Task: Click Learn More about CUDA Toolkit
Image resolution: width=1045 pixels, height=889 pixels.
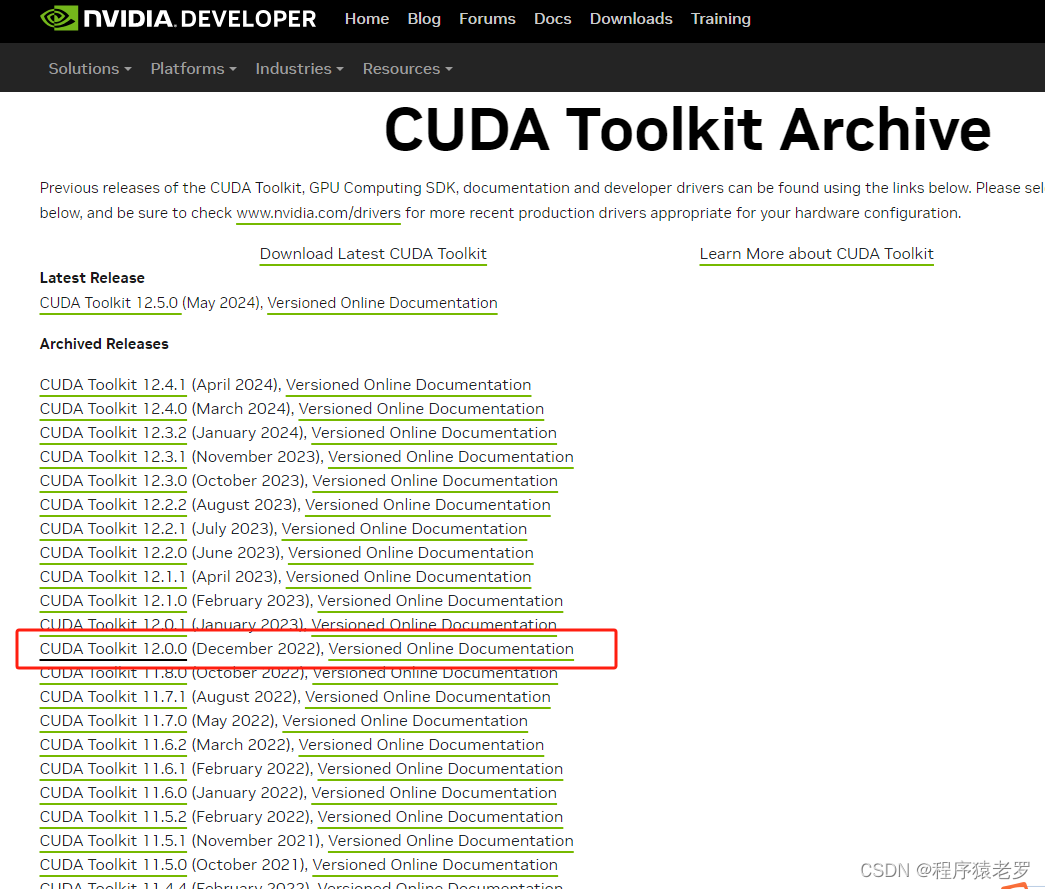Action: [x=816, y=254]
